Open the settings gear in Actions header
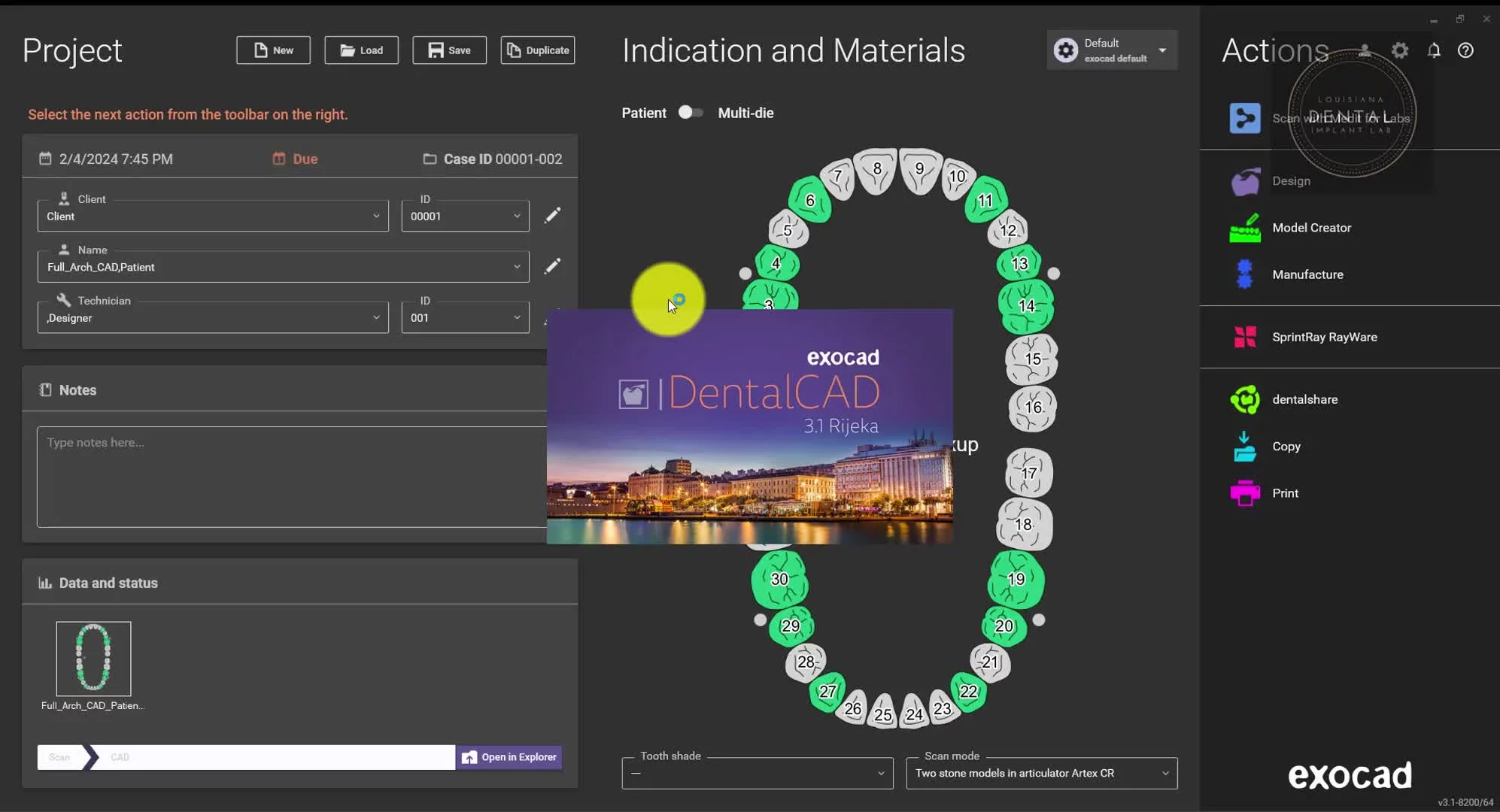This screenshot has height=812, width=1500. (1399, 50)
